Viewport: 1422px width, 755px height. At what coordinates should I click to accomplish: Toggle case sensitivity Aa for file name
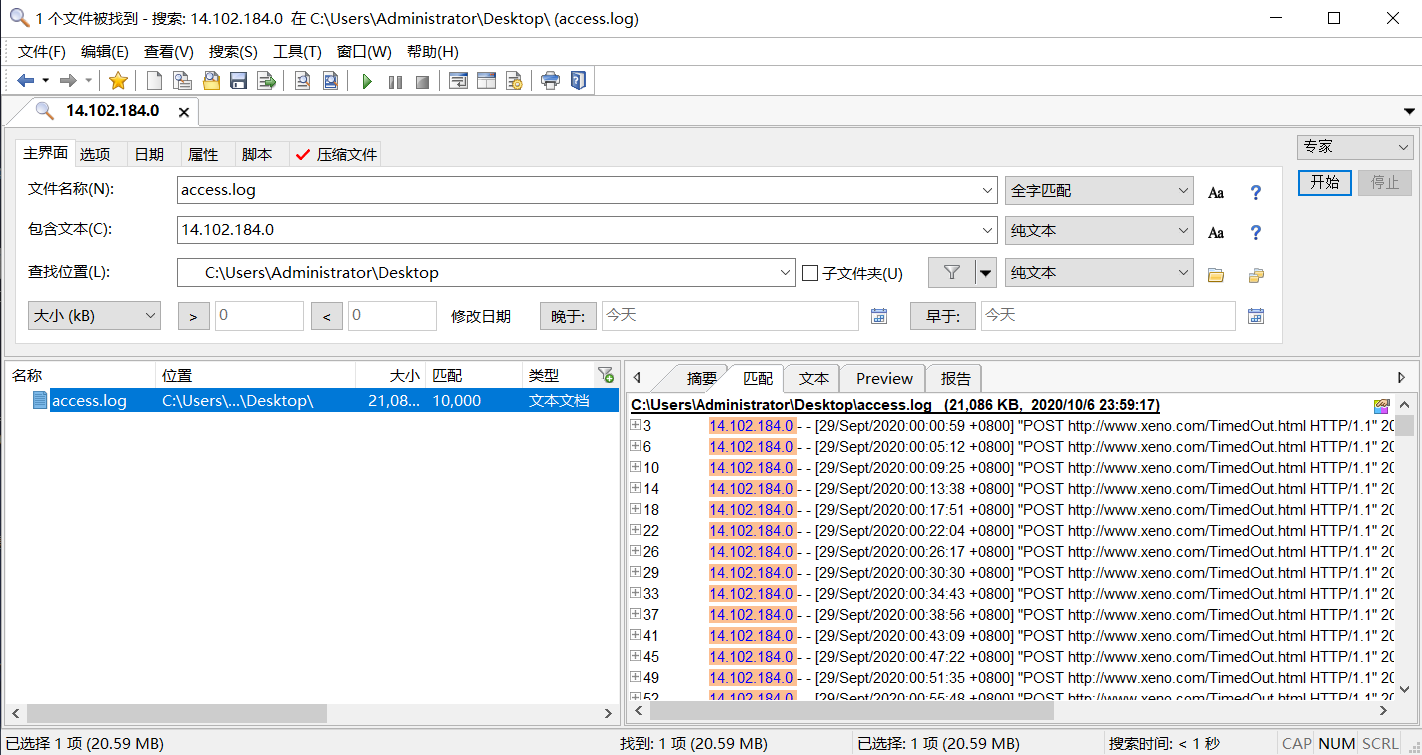[1216, 192]
